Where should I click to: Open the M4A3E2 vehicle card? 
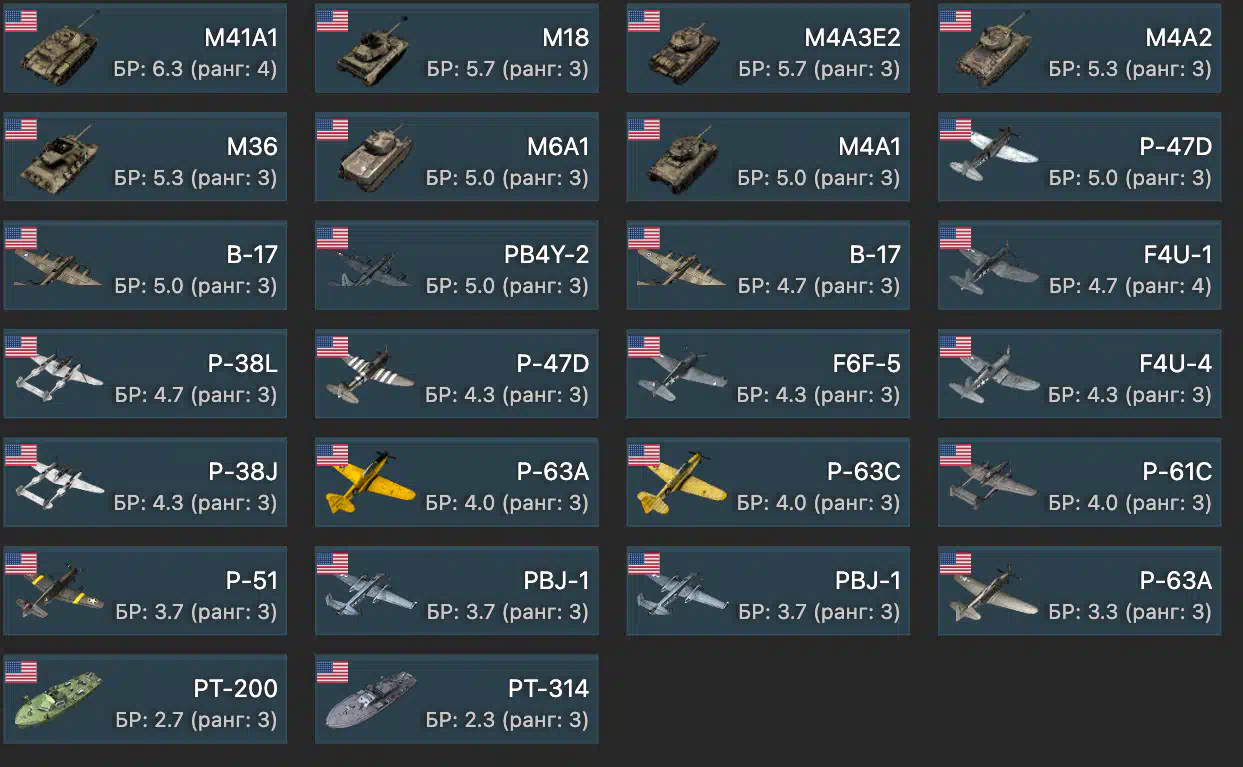click(768, 49)
